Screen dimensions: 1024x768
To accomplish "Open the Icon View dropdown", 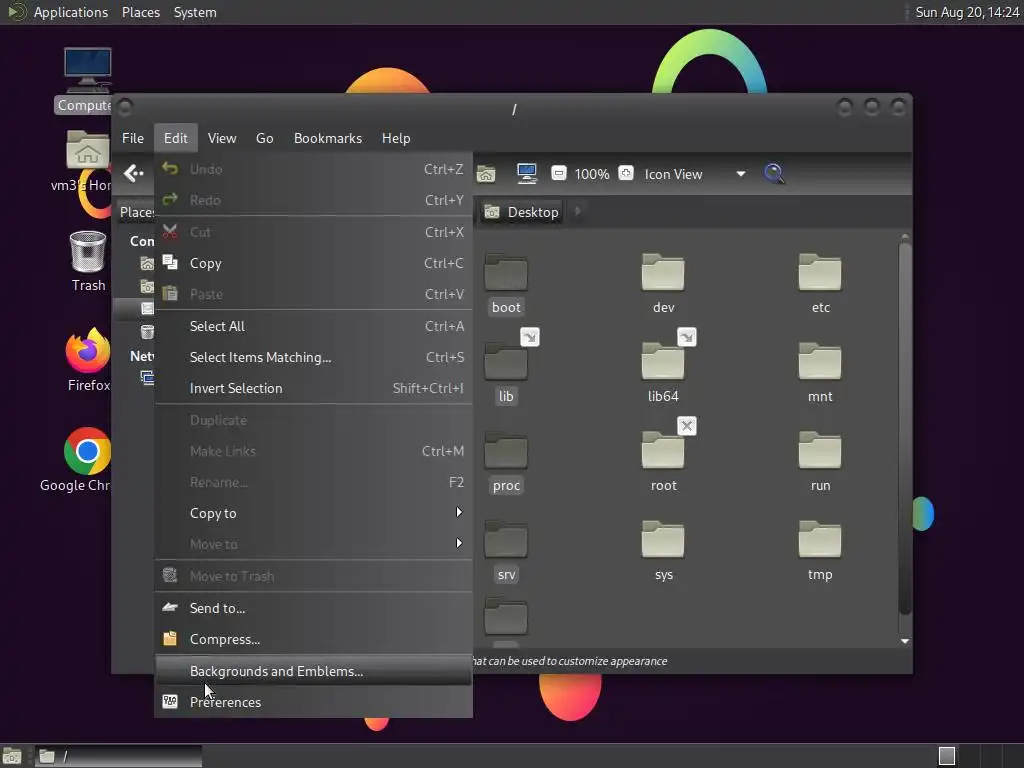I will (x=694, y=174).
